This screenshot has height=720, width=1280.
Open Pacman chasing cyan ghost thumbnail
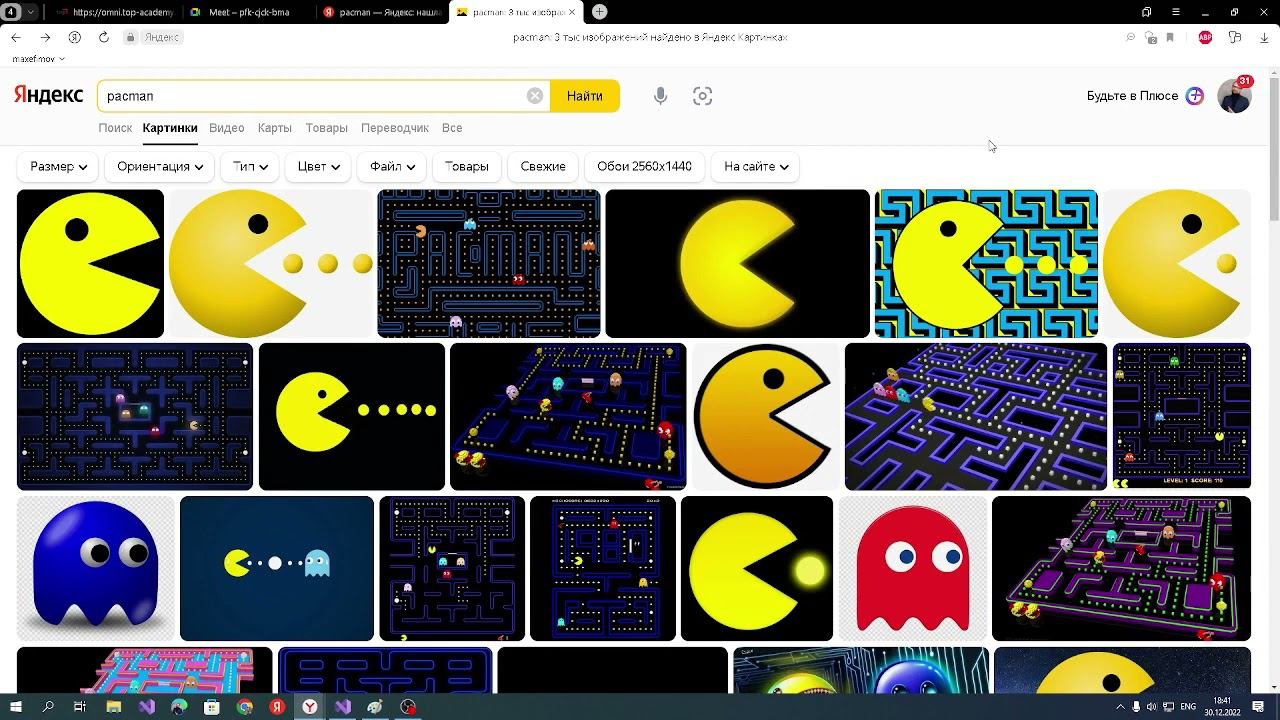[277, 568]
